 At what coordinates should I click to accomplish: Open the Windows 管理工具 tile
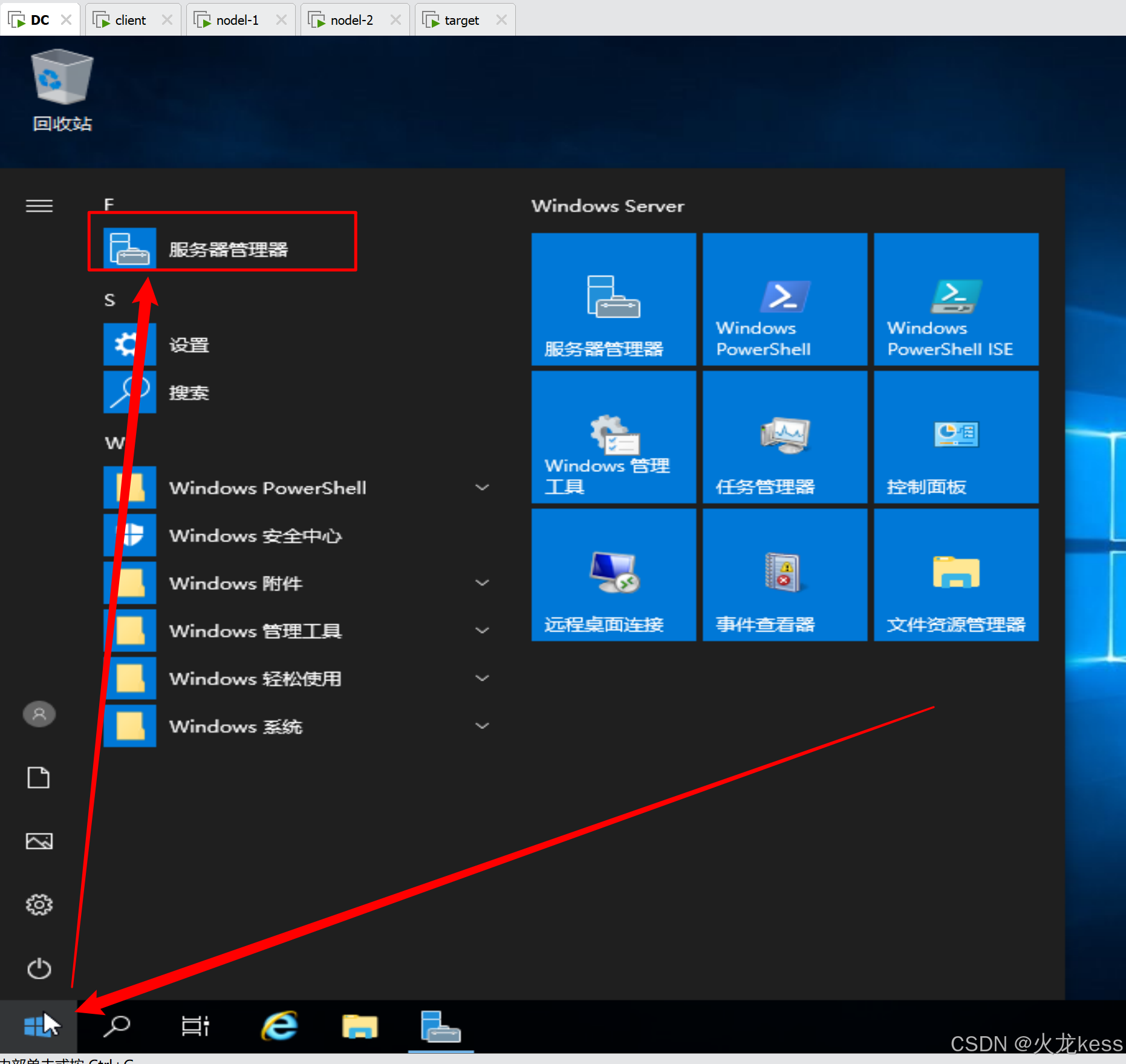614,437
